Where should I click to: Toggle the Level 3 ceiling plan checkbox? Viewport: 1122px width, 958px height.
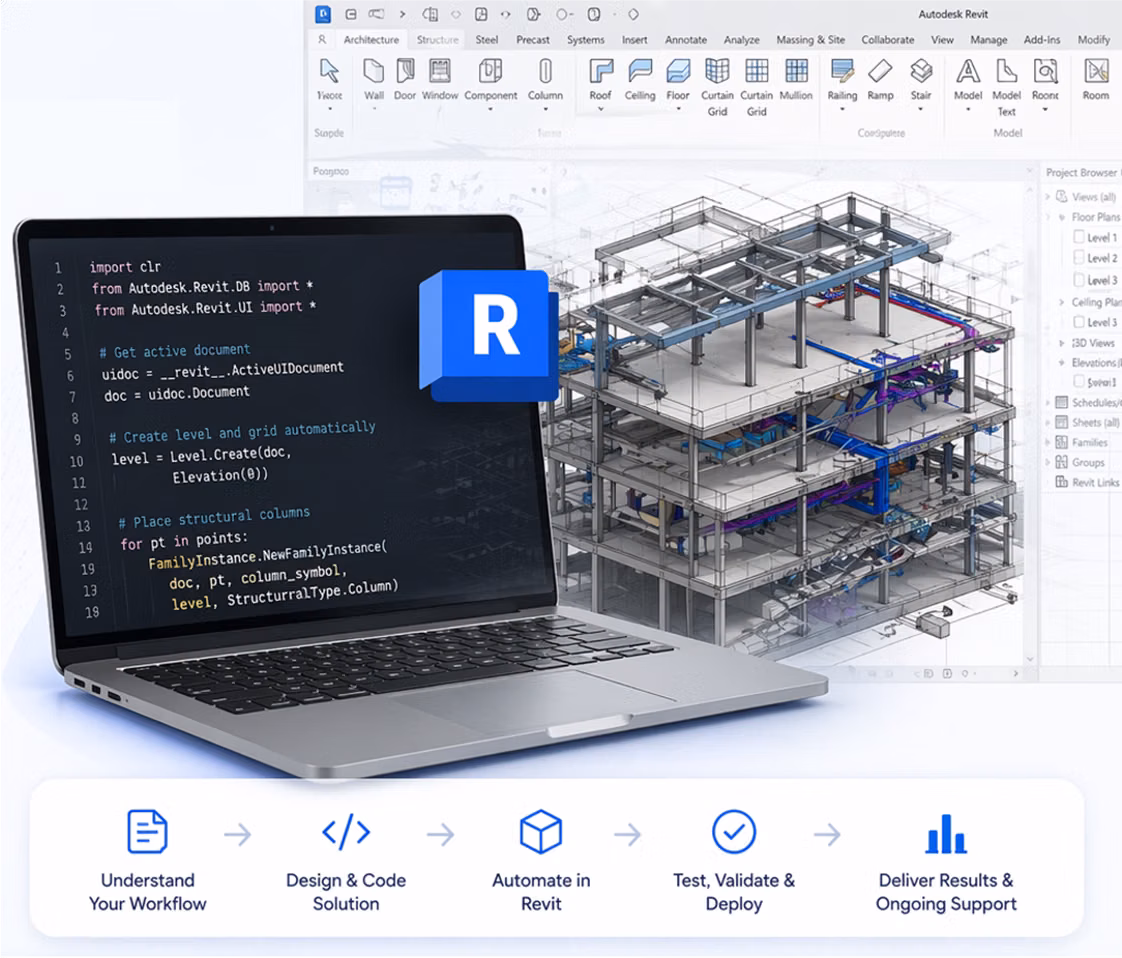coord(1079,322)
